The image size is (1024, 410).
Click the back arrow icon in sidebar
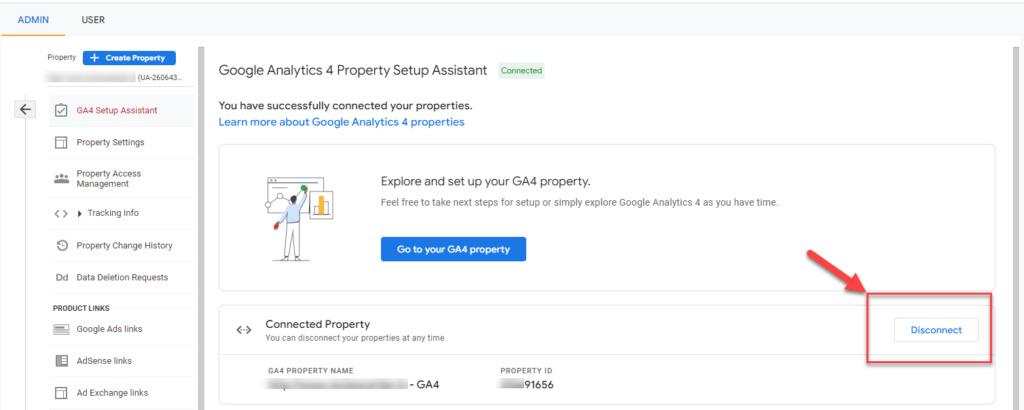pyautogui.click(x=26, y=109)
